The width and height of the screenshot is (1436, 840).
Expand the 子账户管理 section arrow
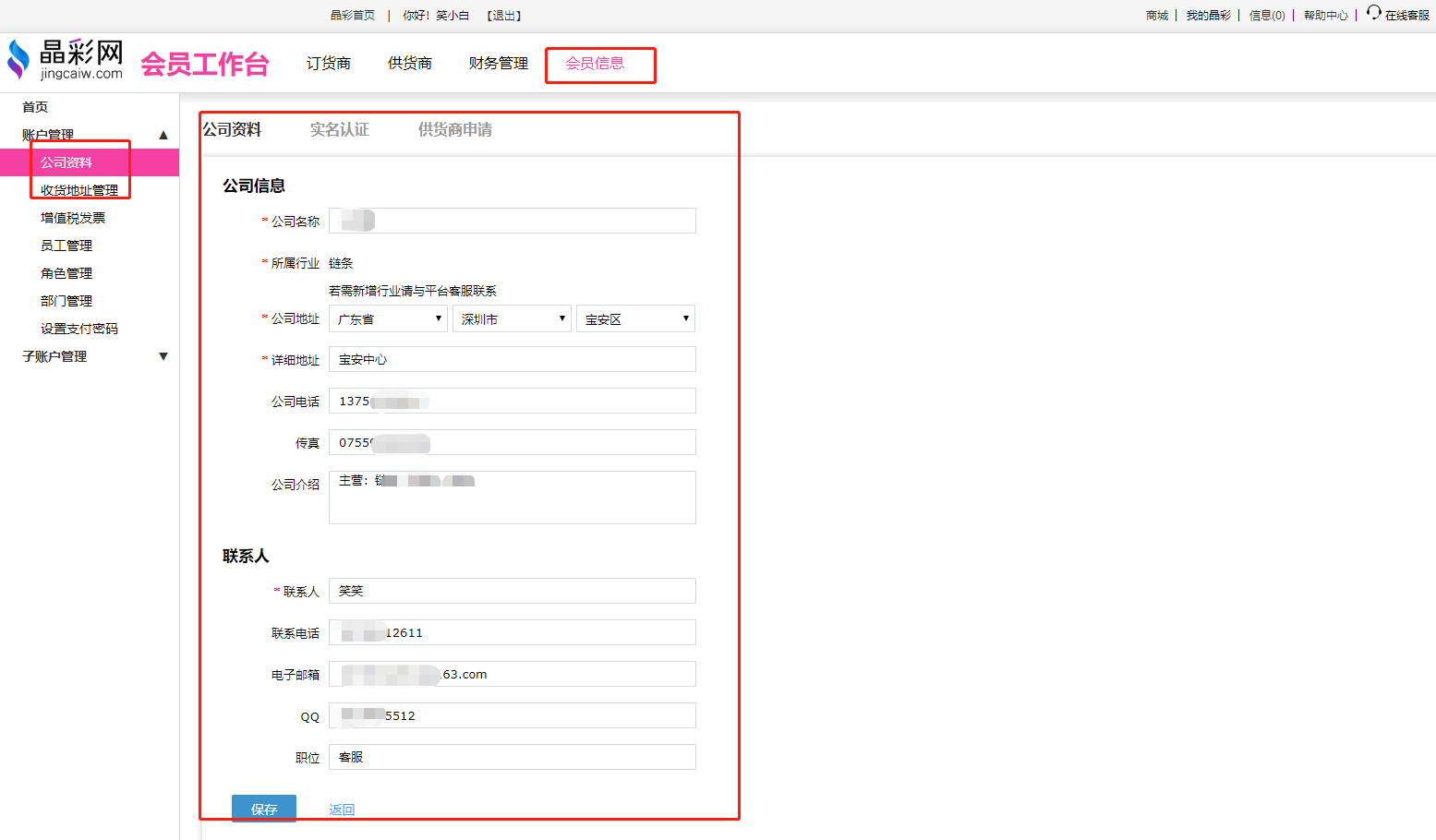pos(163,356)
